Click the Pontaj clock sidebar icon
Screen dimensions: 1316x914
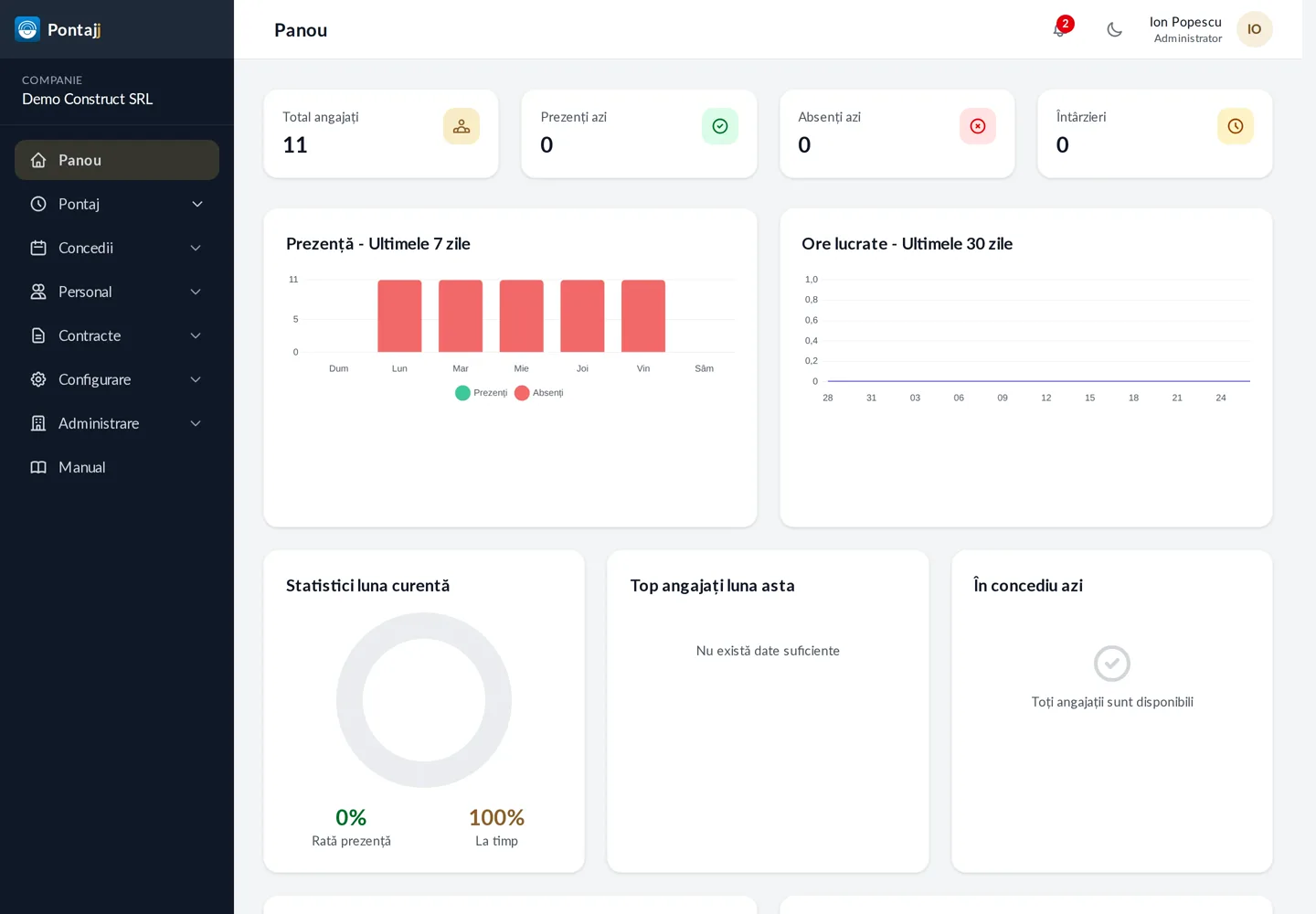pos(38,204)
